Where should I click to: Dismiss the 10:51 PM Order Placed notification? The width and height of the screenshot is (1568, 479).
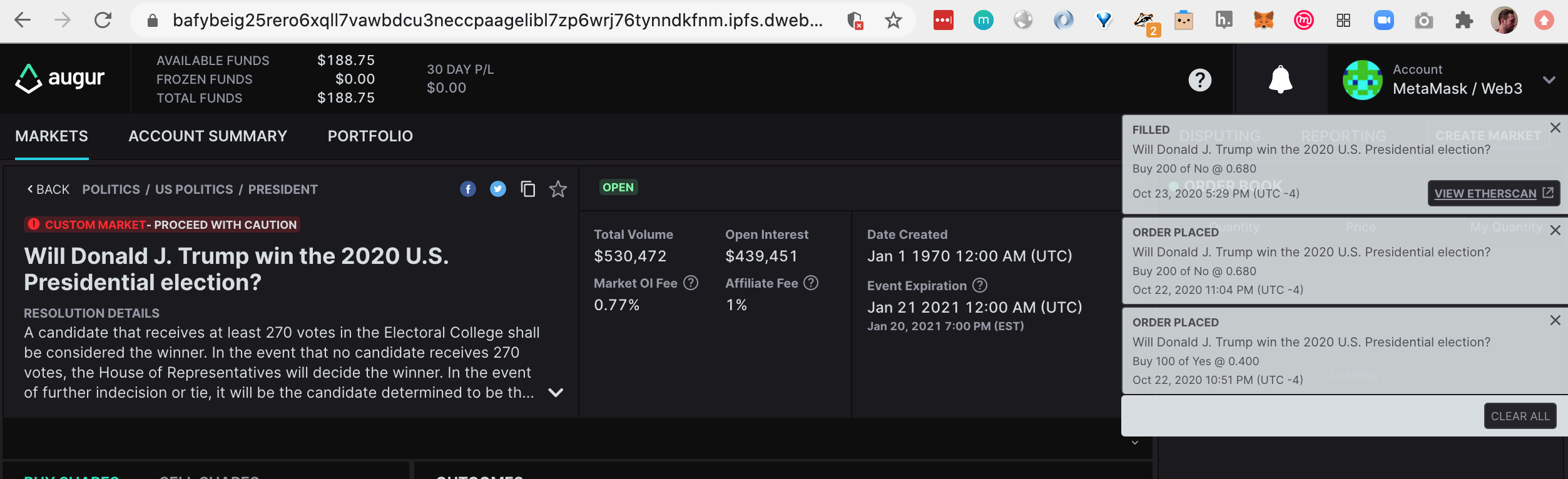coord(1555,320)
